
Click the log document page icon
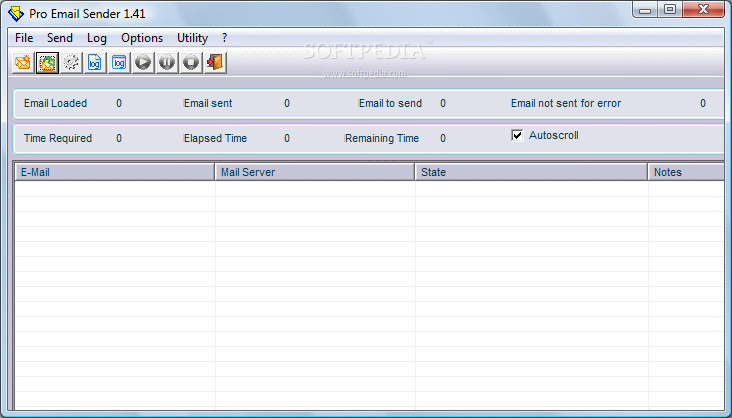tap(95, 62)
